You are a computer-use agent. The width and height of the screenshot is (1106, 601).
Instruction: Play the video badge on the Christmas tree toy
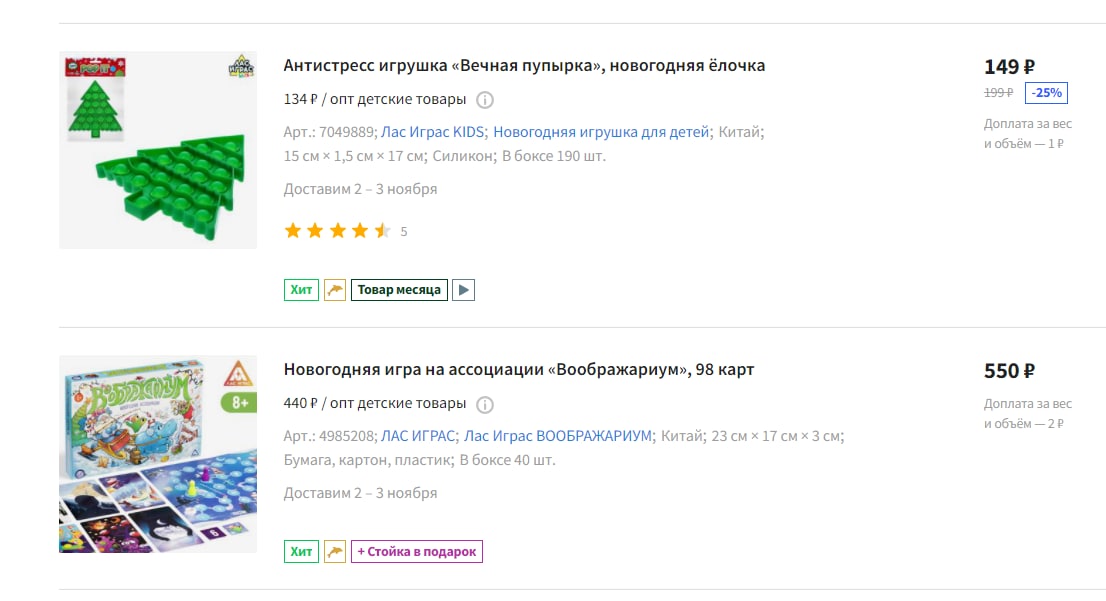coord(463,290)
